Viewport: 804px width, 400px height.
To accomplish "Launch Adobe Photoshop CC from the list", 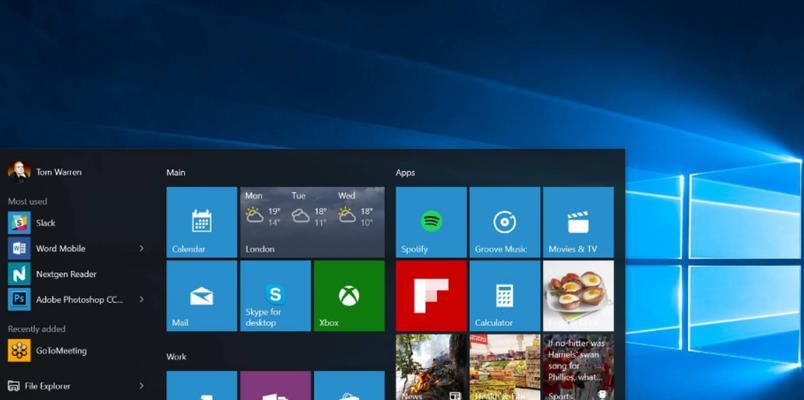I will (77, 299).
